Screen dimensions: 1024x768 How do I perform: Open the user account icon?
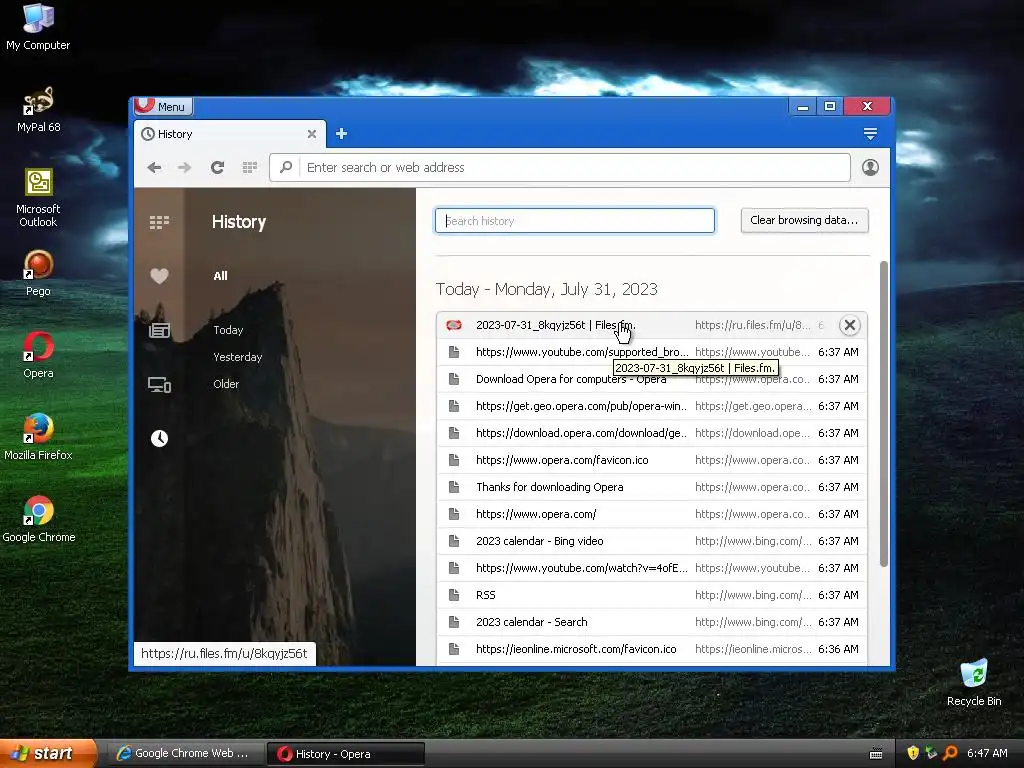(x=870, y=167)
